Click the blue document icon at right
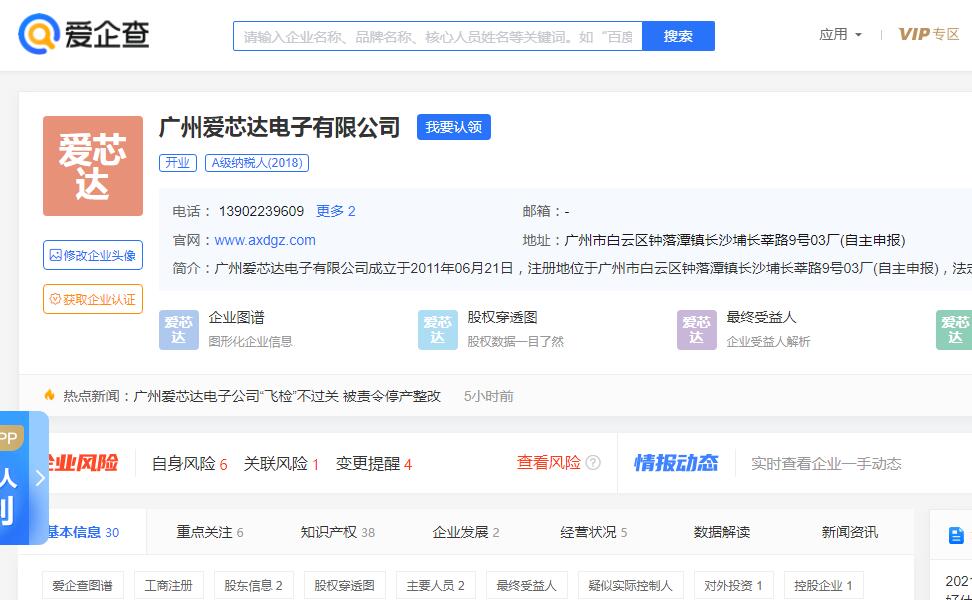The image size is (972, 600). point(956,536)
